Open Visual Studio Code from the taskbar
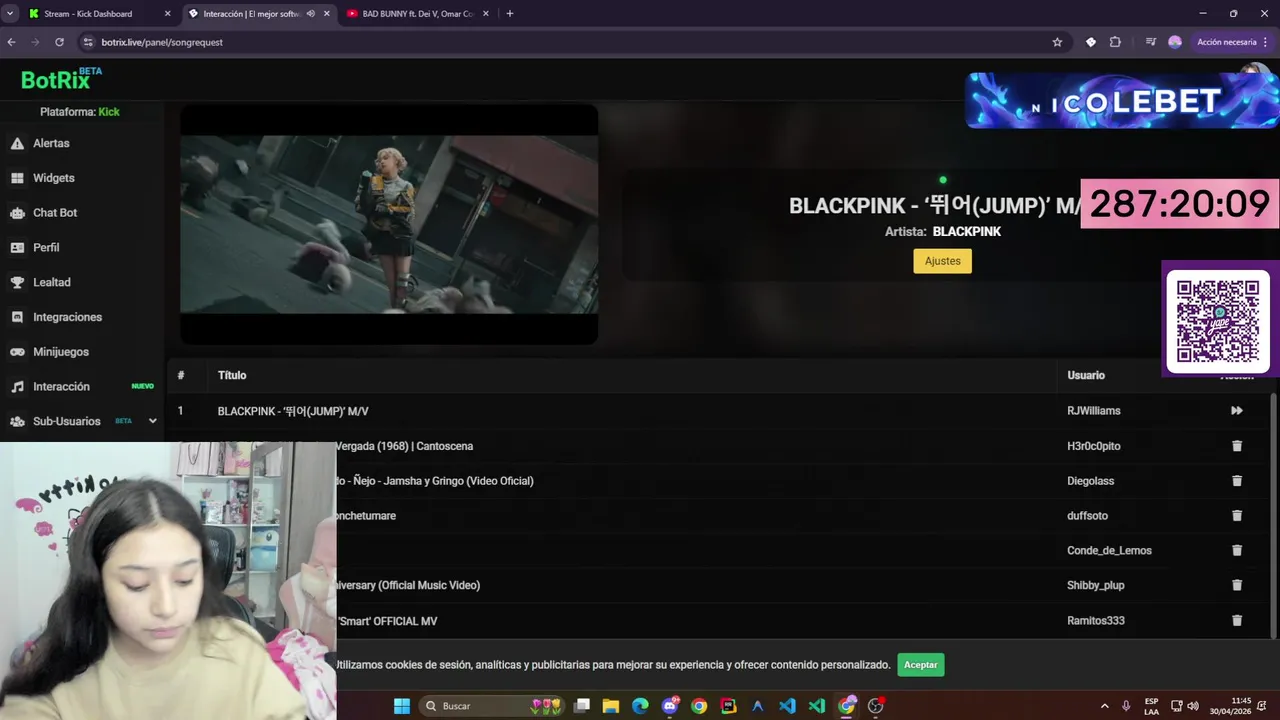The width and height of the screenshot is (1280, 720). [x=787, y=706]
